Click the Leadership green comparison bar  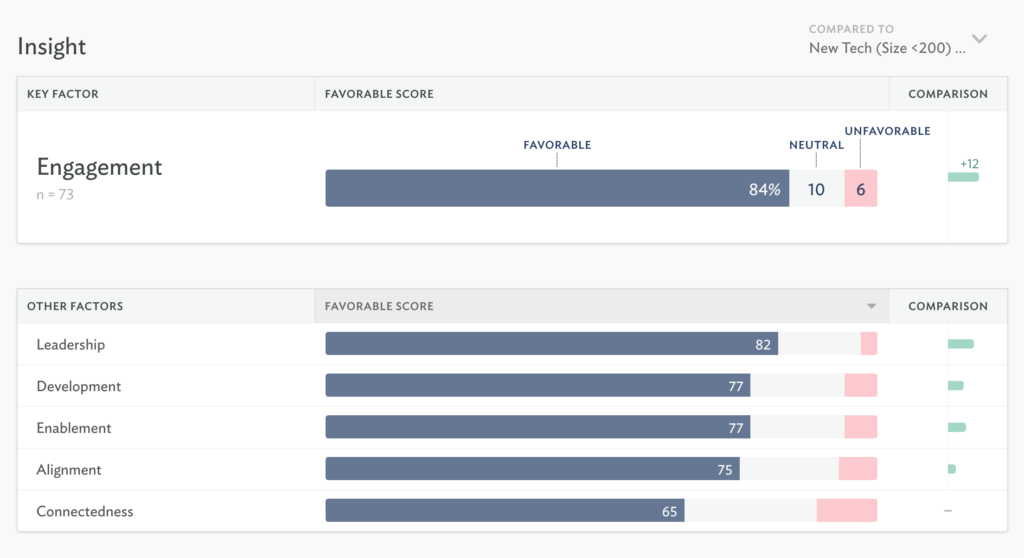pyautogui.click(x=961, y=344)
